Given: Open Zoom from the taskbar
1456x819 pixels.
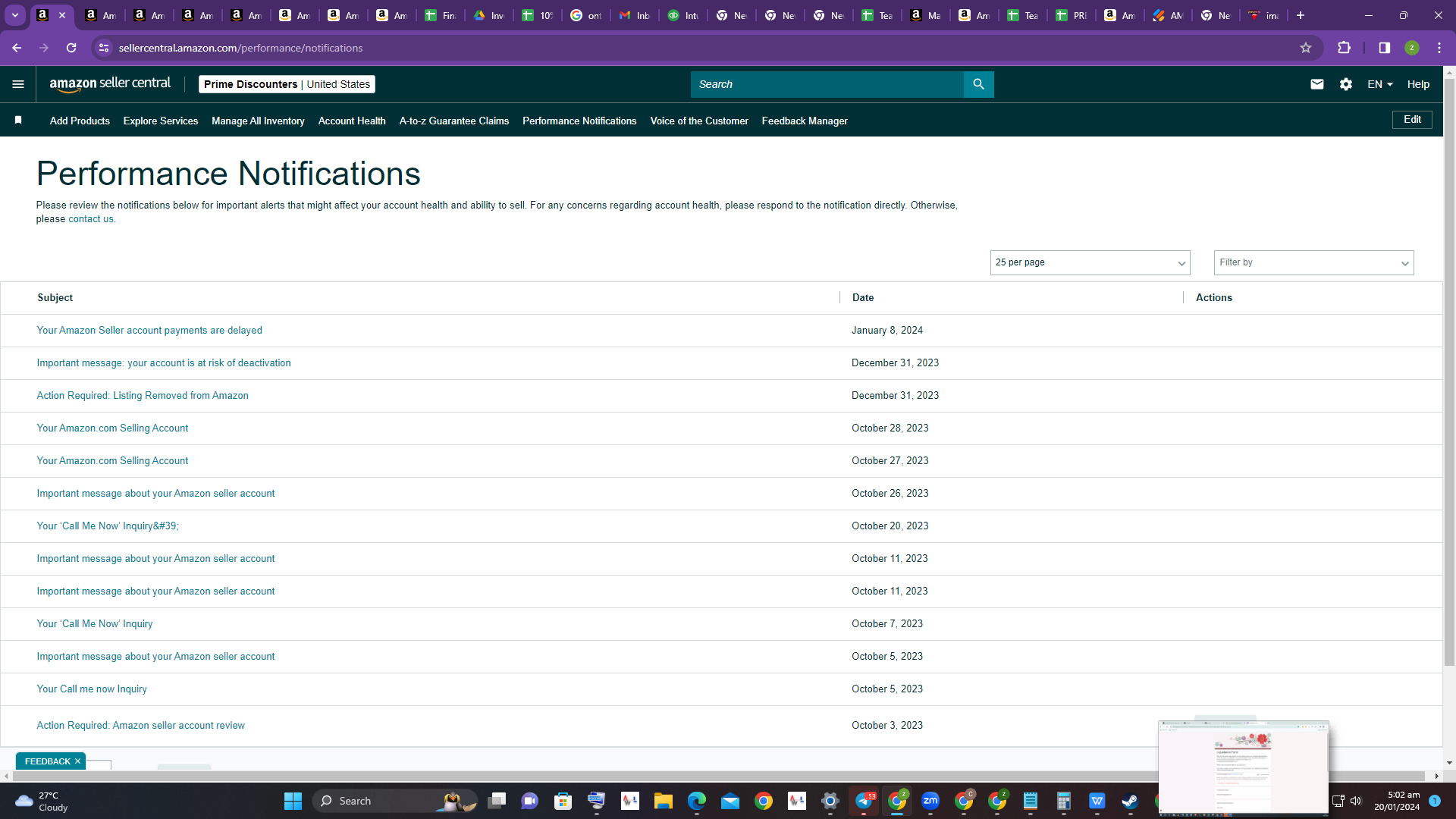Looking at the screenshot, I should pyautogui.click(x=930, y=801).
